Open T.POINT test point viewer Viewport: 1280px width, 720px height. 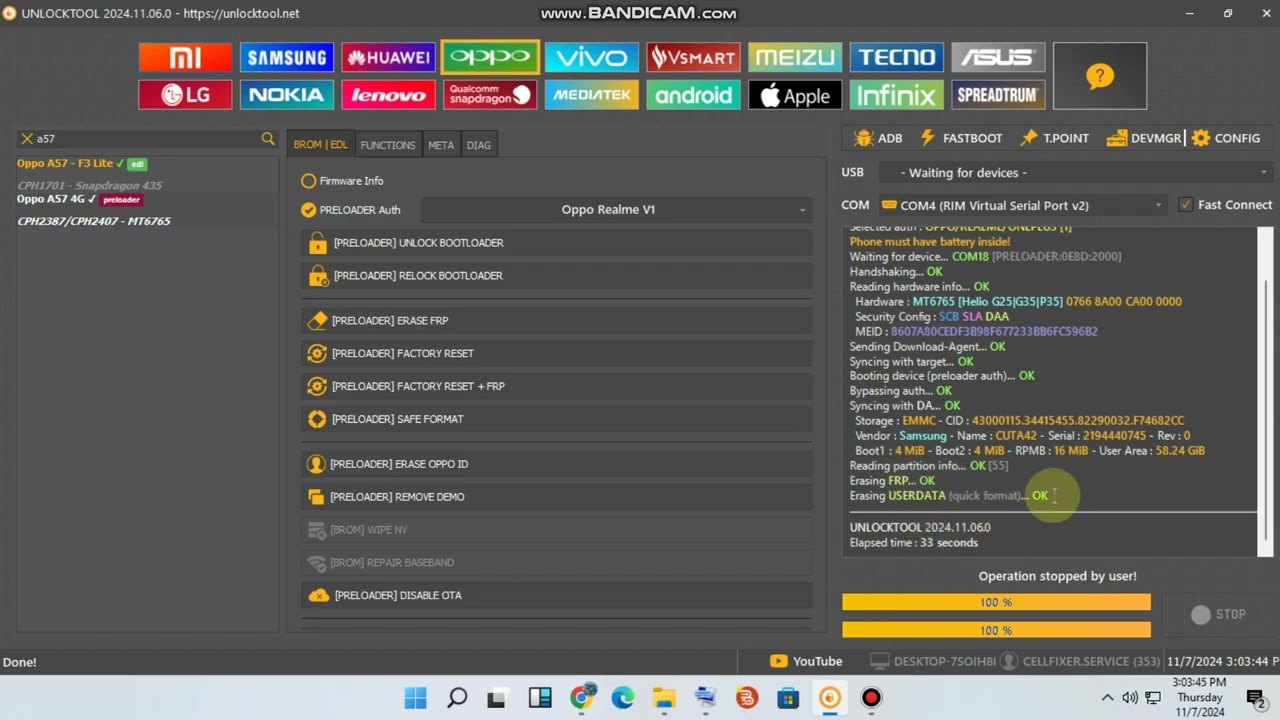click(x=1055, y=138)
